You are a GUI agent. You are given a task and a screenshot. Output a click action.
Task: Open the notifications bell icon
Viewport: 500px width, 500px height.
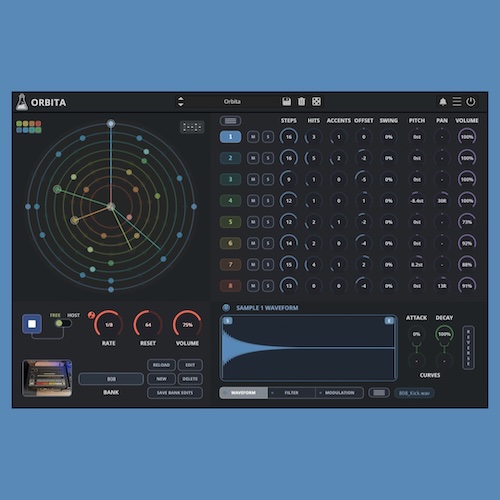point(443,102)
